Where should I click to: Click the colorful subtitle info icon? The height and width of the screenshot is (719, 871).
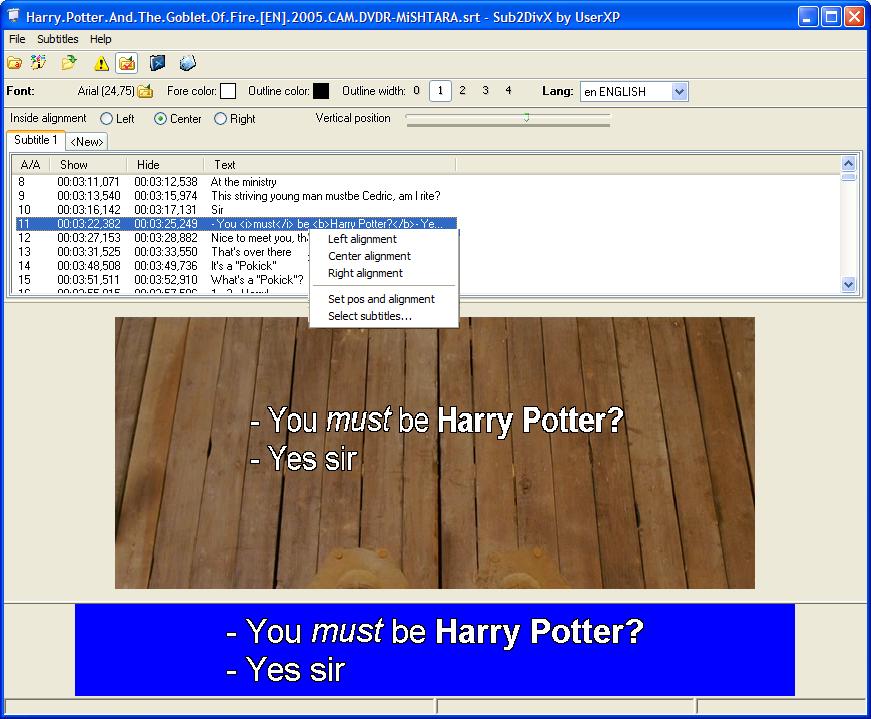click(39, 63)
